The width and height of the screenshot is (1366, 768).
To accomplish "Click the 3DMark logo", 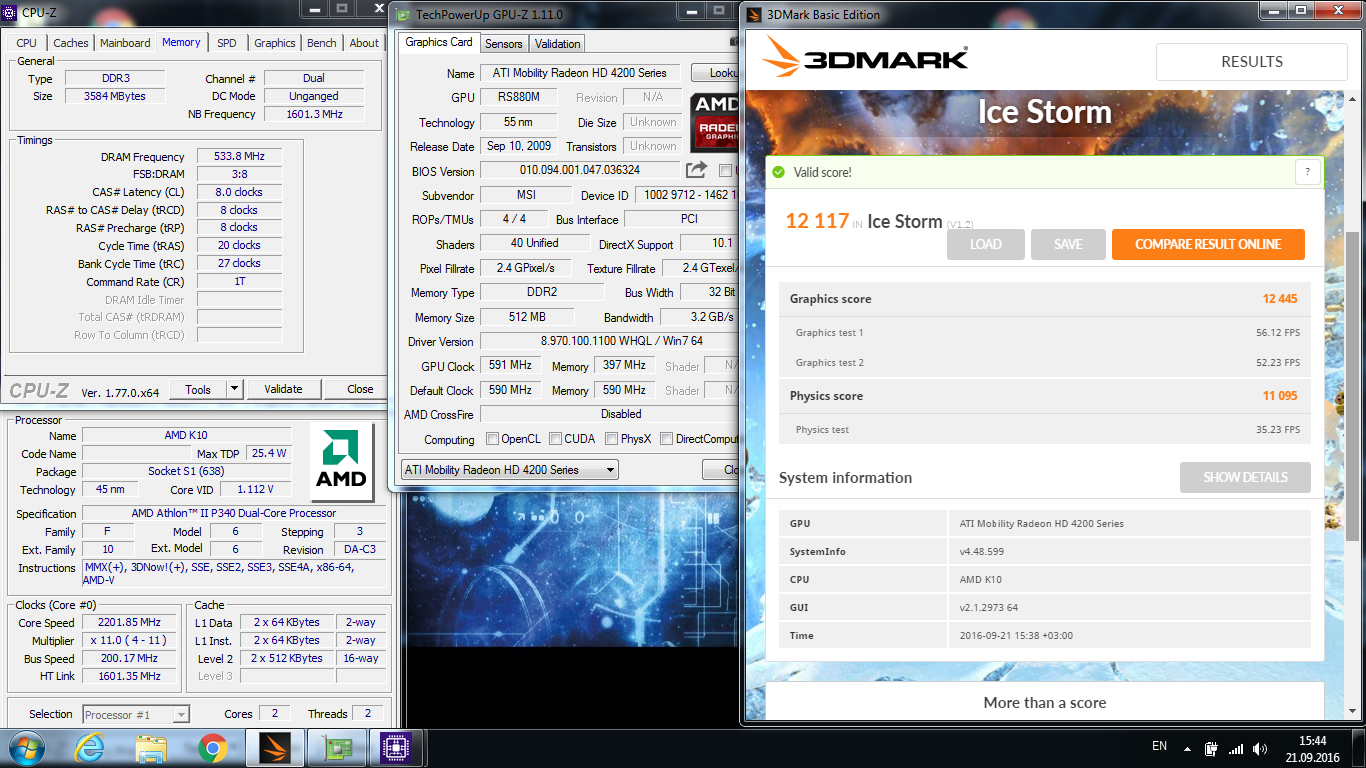I will pyautogui.click(x=864, y=57).
